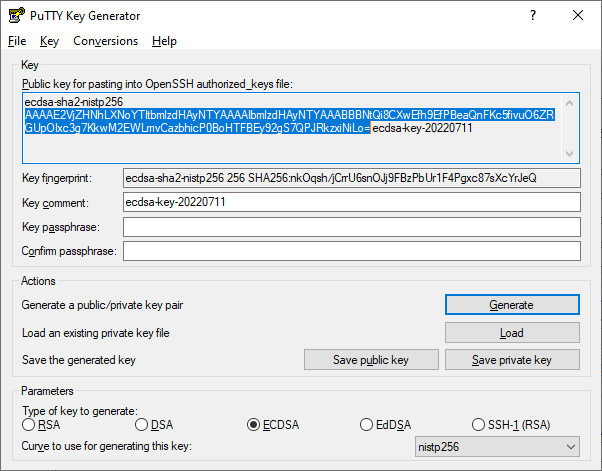Choose the EdDSA key type
Screen dimensions: 602x471
pos(367,425)
